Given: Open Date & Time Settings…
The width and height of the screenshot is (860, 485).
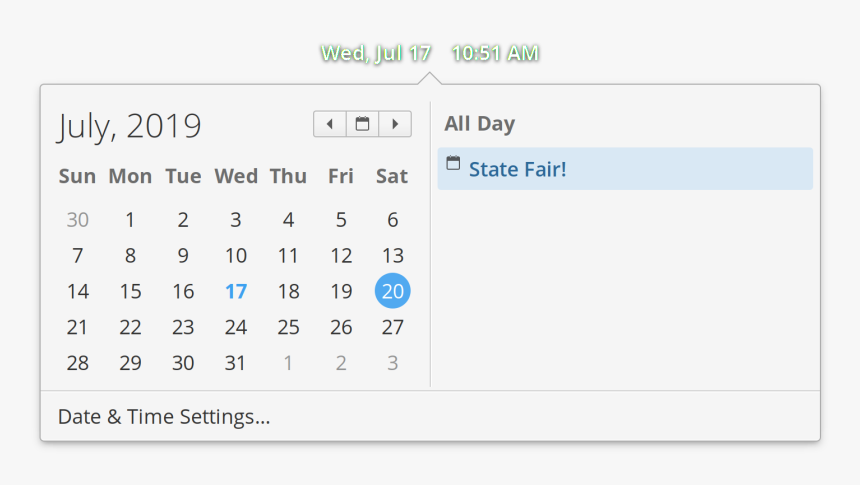Looking at the screenshot, I should coord(164,416).
